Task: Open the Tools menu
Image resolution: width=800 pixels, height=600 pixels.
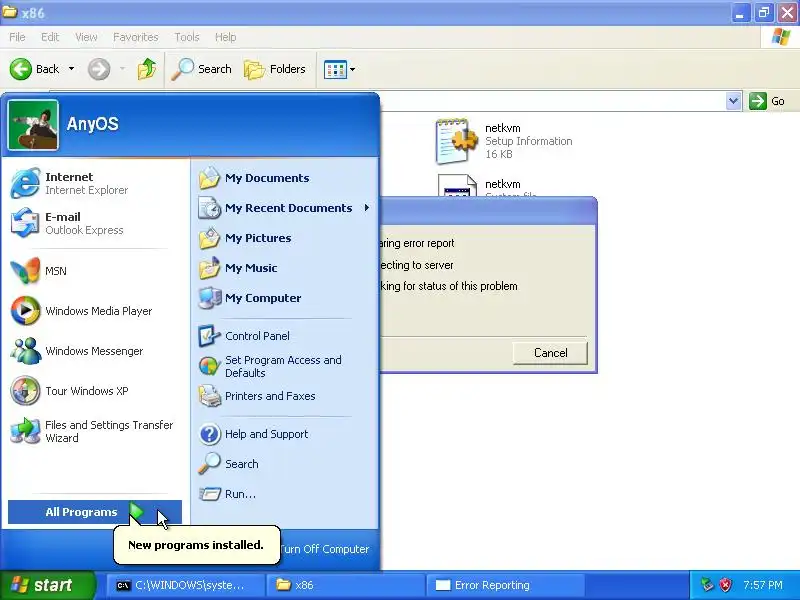Action: [187, 37]
